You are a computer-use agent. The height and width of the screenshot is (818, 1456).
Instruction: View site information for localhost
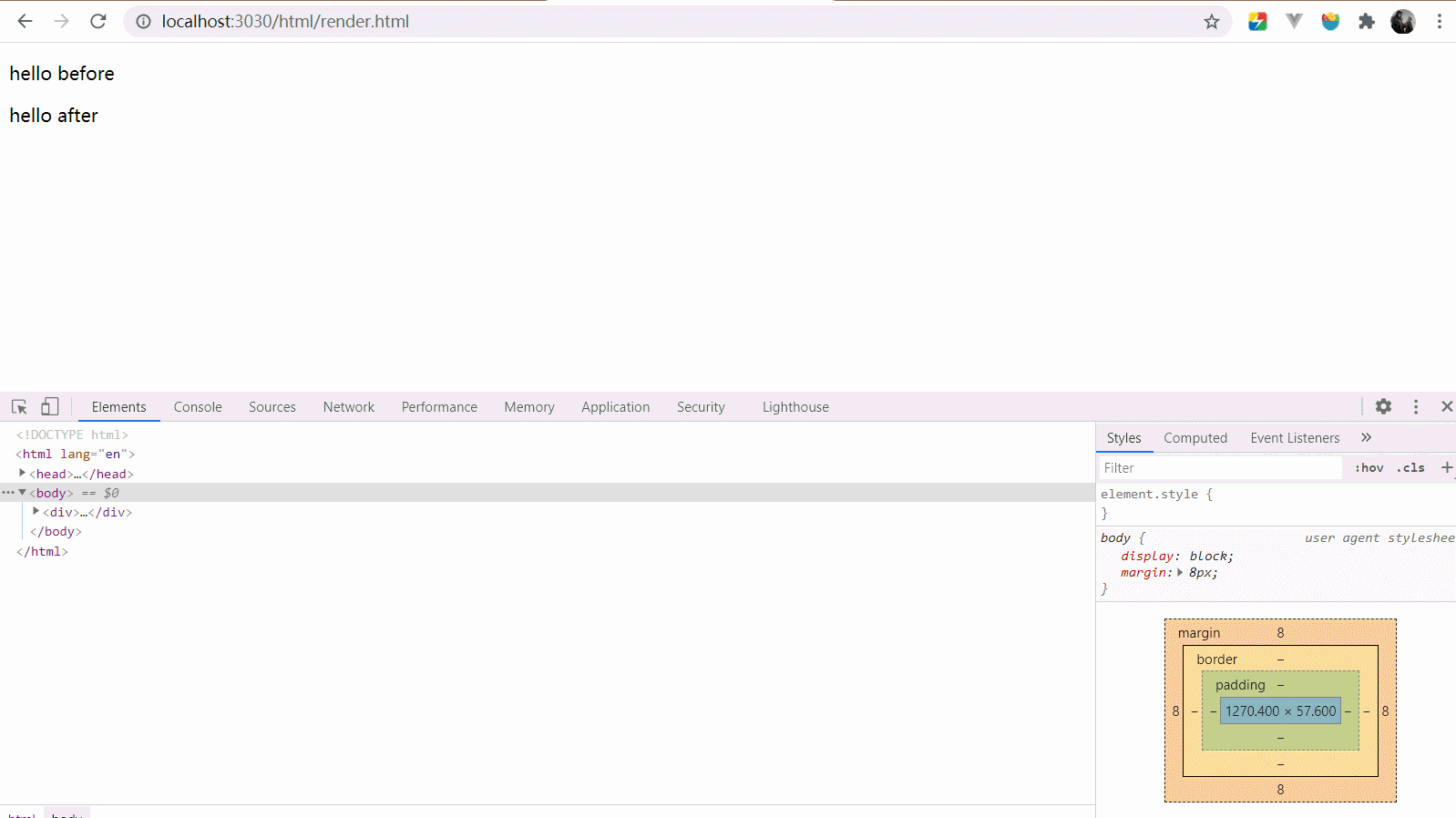coord(143,21)
